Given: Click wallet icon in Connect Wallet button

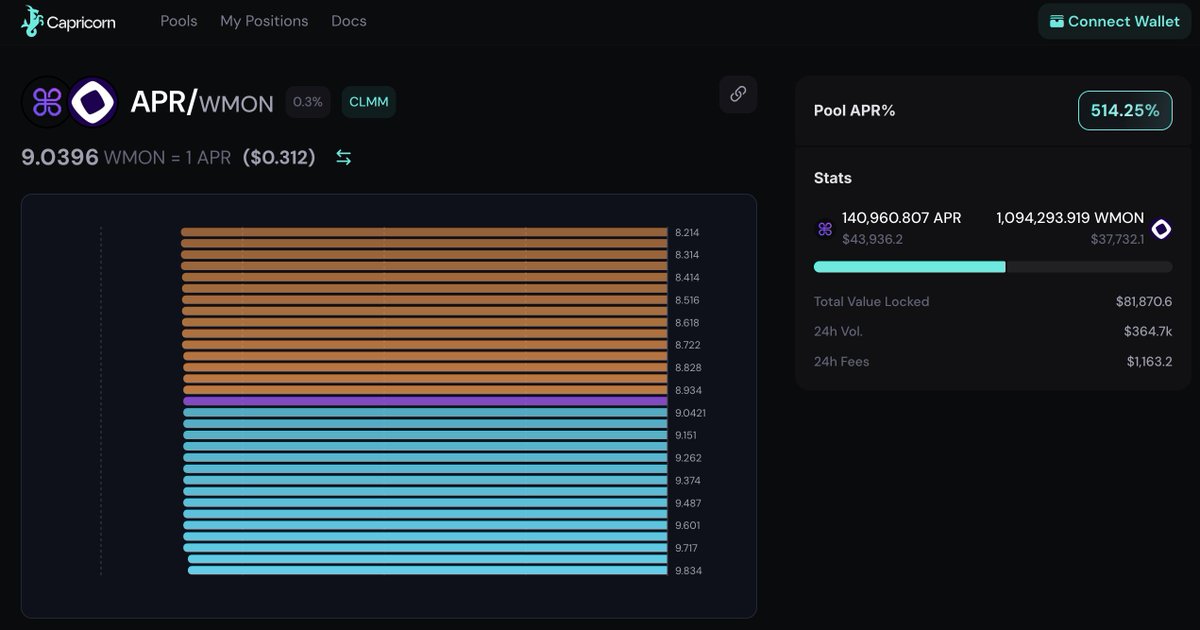Looking at the screenshot, I should (x=1056, y=21).
